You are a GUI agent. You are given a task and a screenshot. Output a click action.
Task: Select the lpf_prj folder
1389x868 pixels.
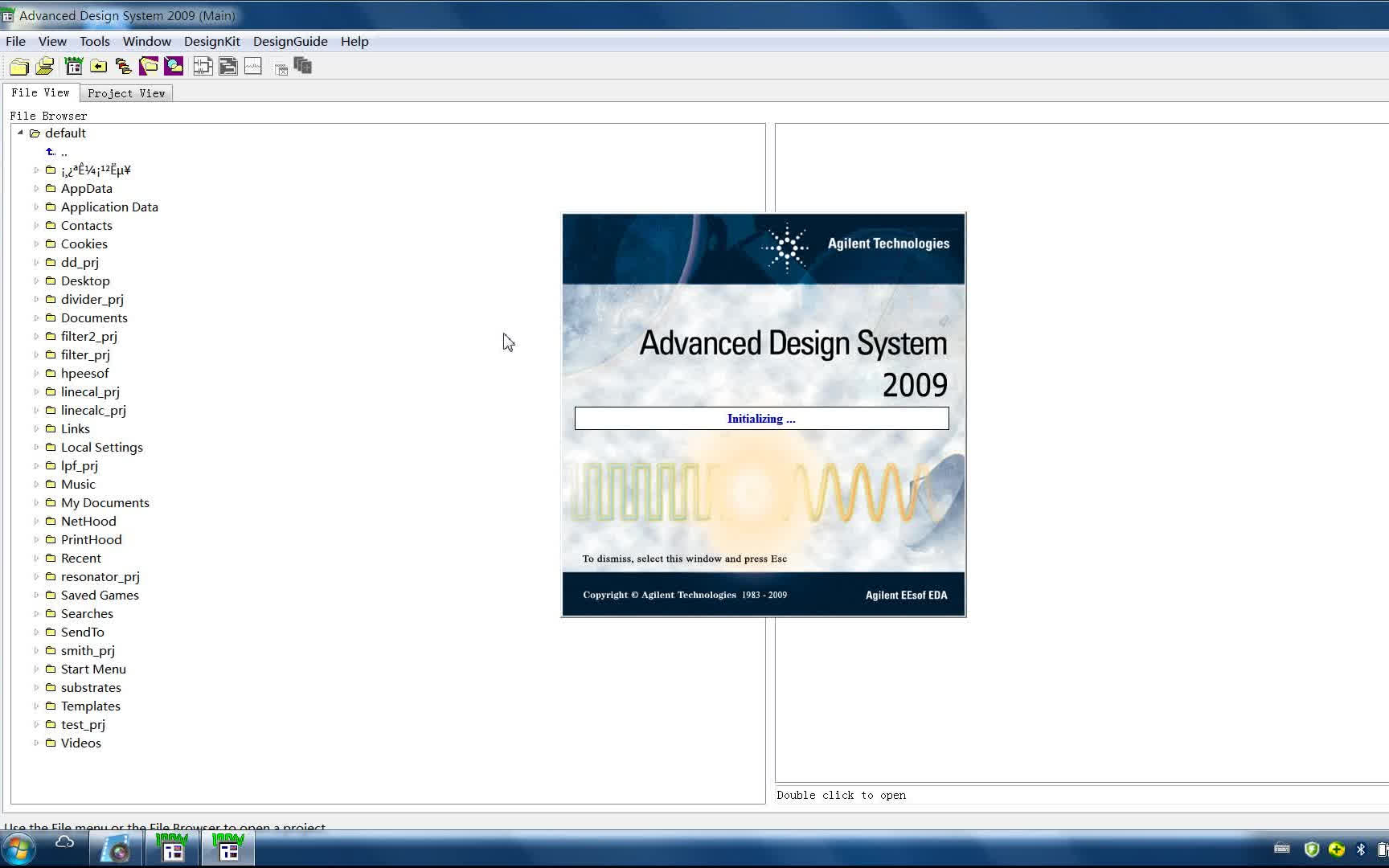80,465
